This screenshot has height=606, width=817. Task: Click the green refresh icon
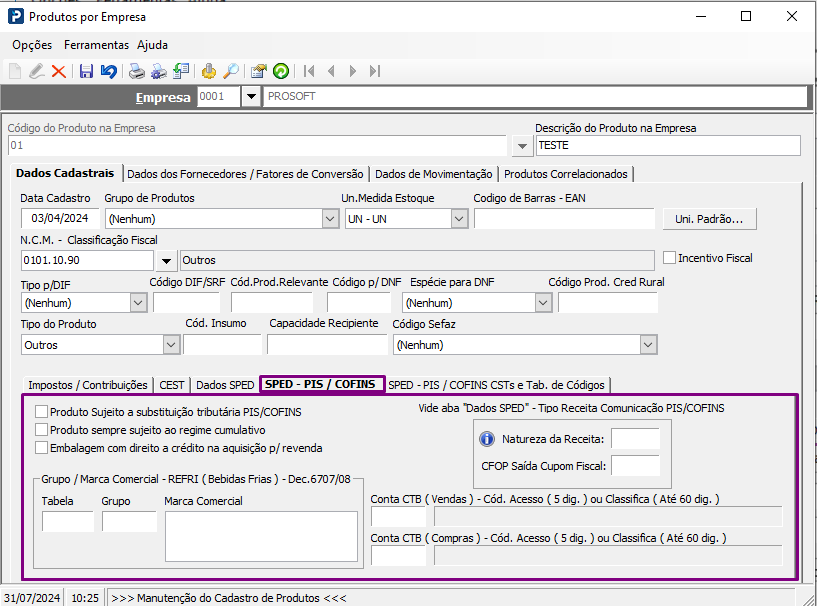[x=281, y=71]
